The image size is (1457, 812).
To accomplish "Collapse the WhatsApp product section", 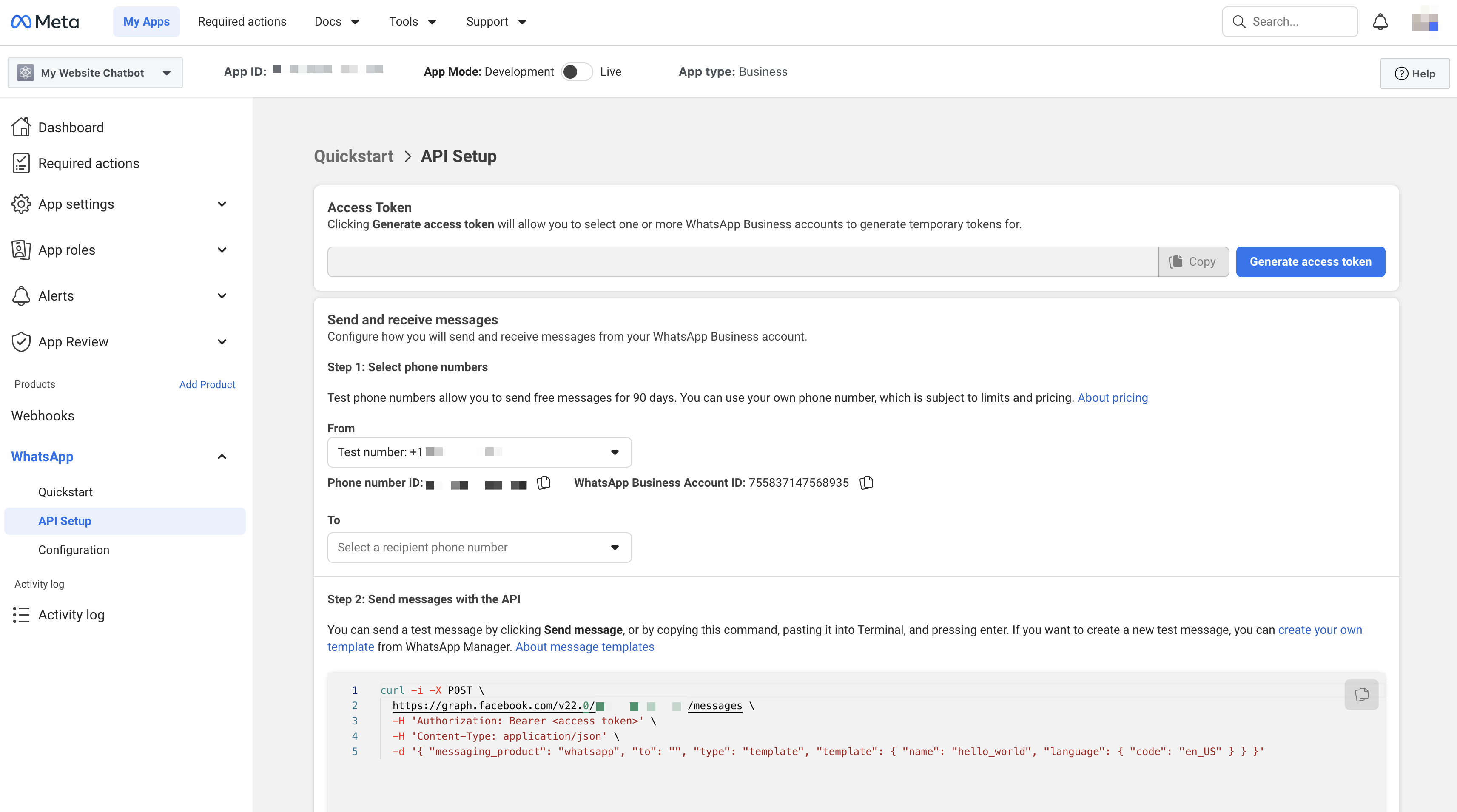I will (222, 457).
